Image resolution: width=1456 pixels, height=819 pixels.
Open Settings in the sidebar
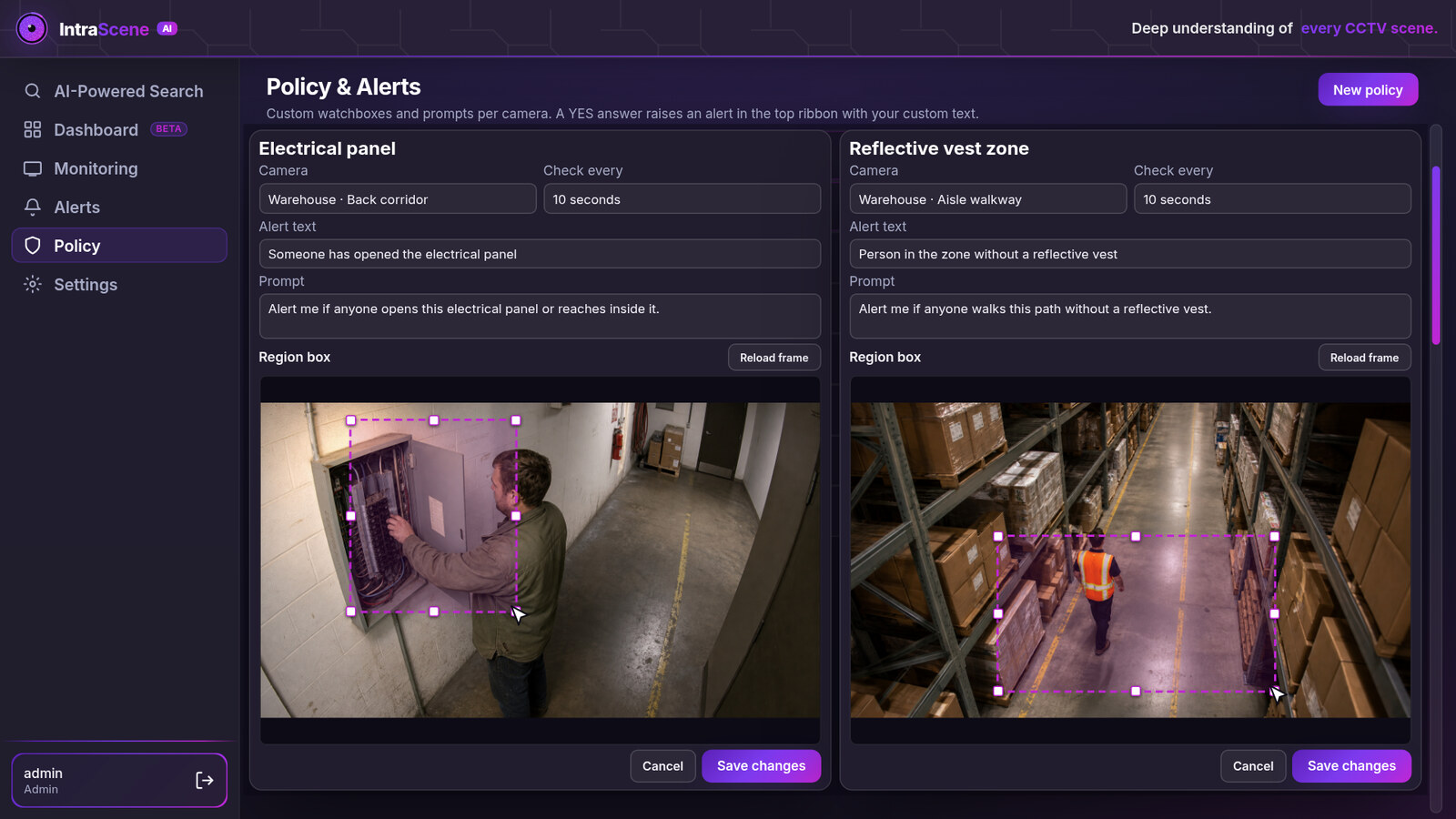[x=119, y=284]
